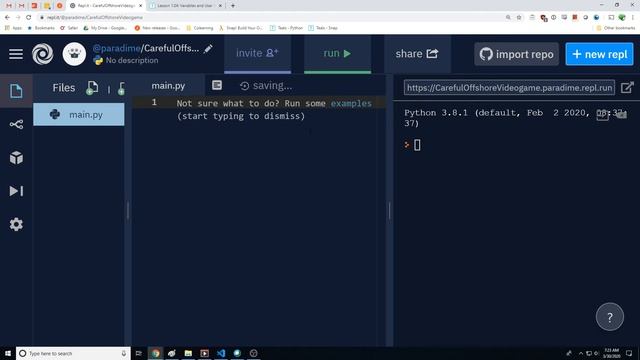This screenshot has height=360, width=640.
Task: Open Visual Studio Code from taskbar
Action: [x=221, y=353]
